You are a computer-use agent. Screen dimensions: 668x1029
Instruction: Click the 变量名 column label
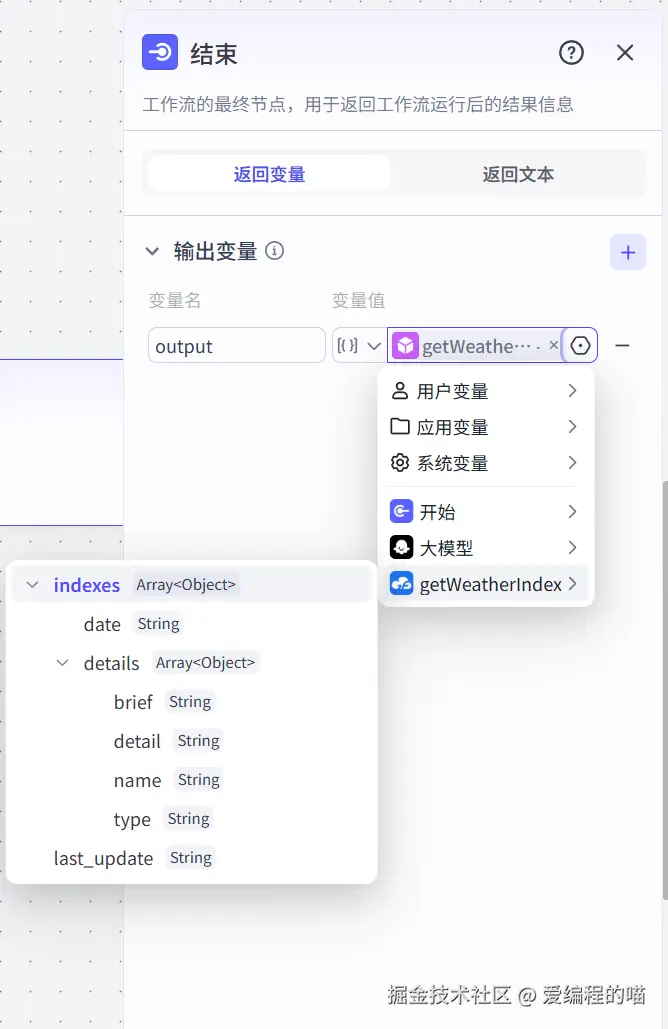[x=175, y=301]
